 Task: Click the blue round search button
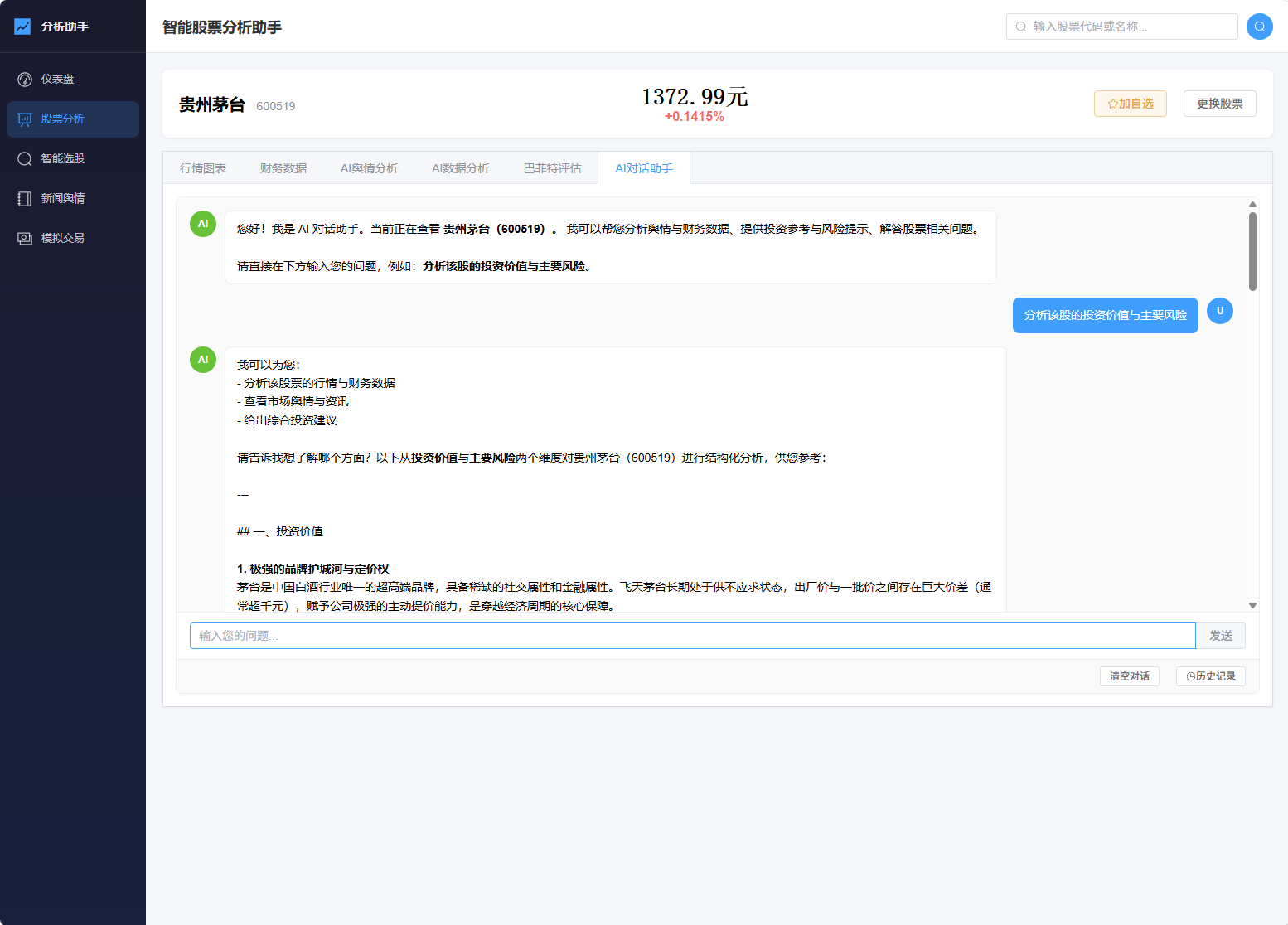click(x=1260, y=27)
